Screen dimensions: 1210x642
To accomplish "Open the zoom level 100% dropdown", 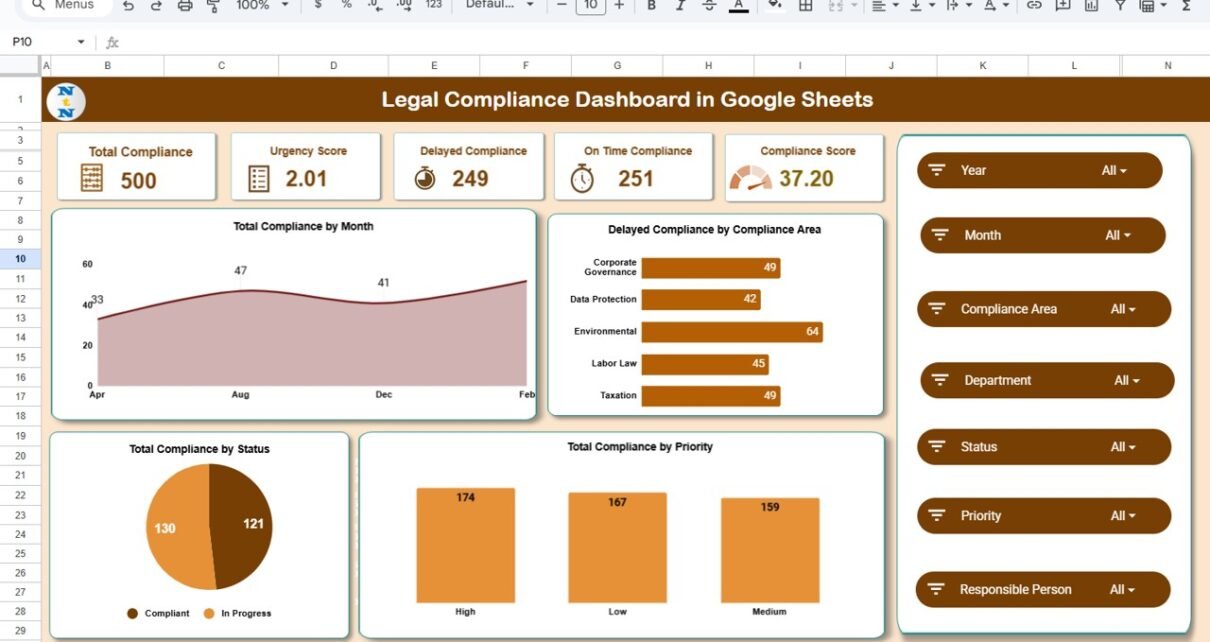I will click(262, 6).
